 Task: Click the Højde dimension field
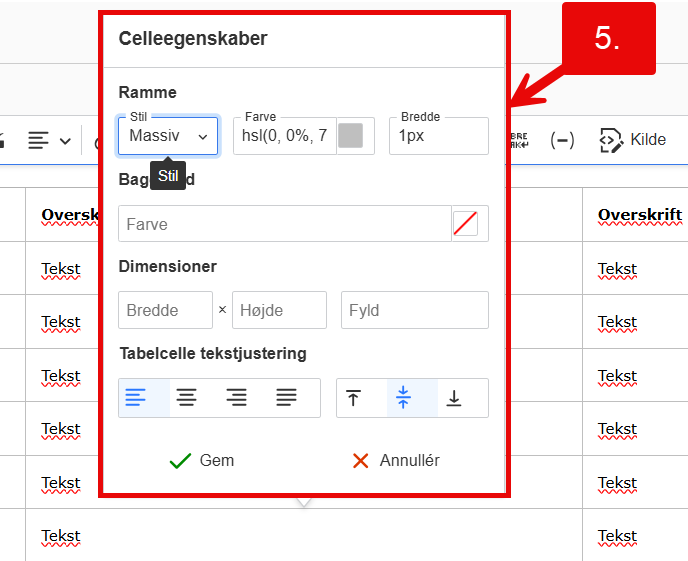(279, 310)
